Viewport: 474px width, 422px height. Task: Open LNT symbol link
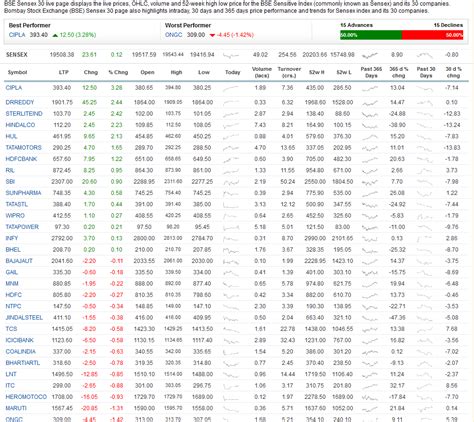pos(11,374)
